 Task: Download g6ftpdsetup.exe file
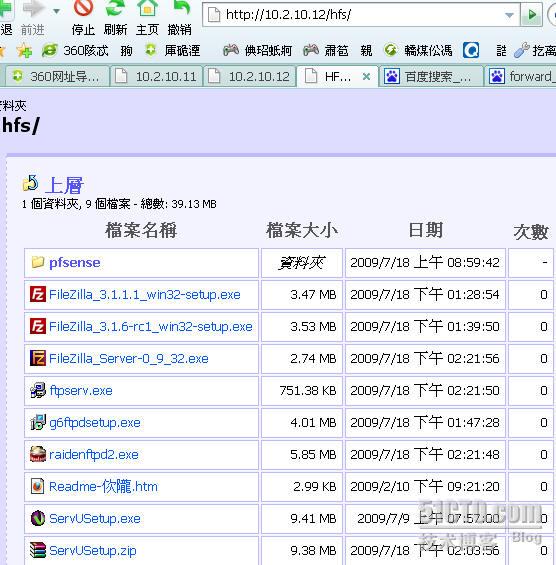click(95, 423)
